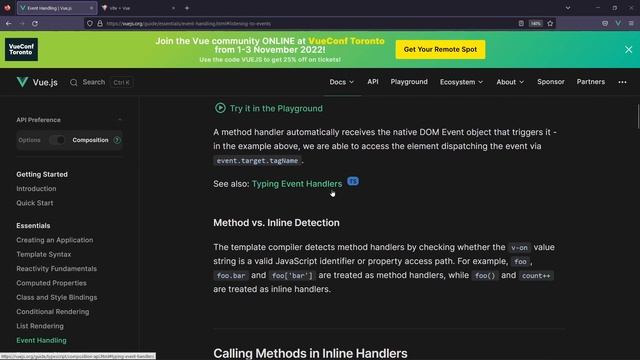Open Event Handling sidebar item

[x=41, y=340]
